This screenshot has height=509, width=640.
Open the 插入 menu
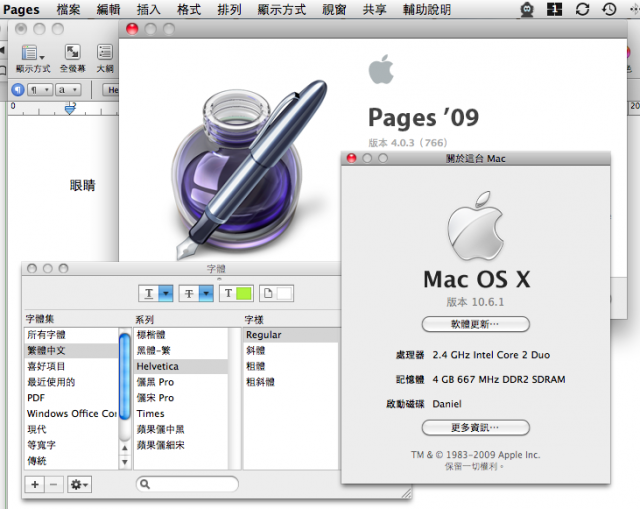[x=149, y=9]
